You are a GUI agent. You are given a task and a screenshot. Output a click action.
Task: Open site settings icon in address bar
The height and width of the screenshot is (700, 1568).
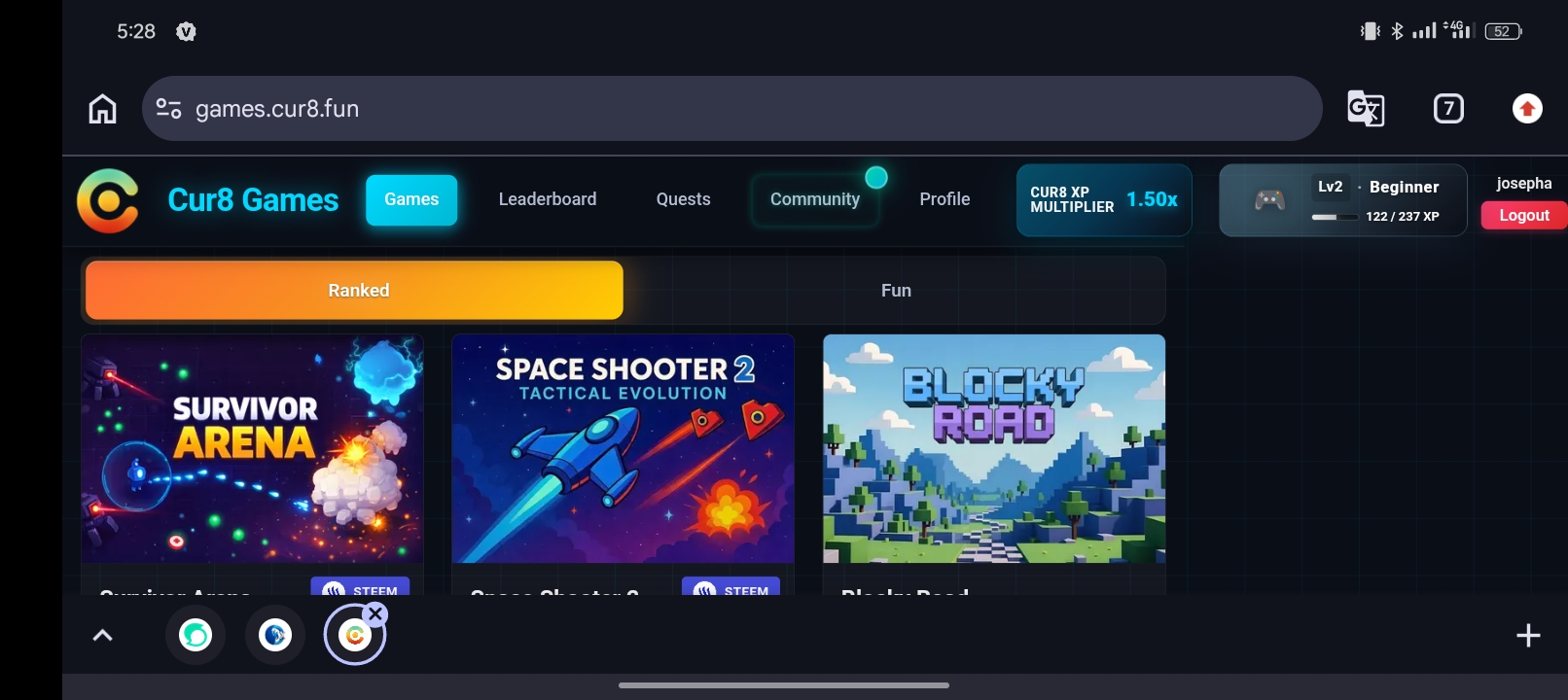tap(169, 109)
